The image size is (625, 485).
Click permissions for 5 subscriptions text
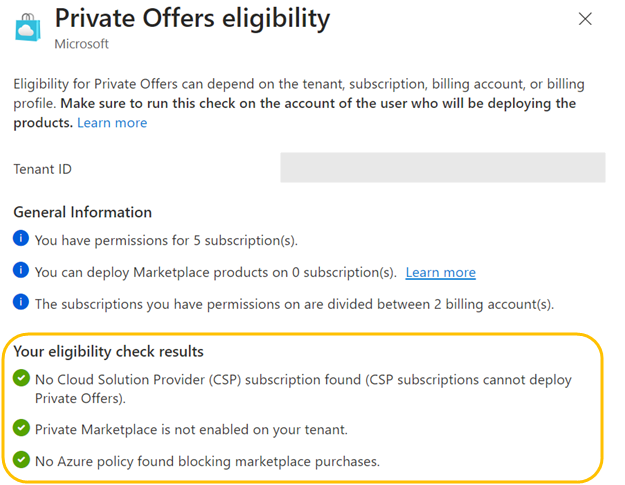click(166, 240)
